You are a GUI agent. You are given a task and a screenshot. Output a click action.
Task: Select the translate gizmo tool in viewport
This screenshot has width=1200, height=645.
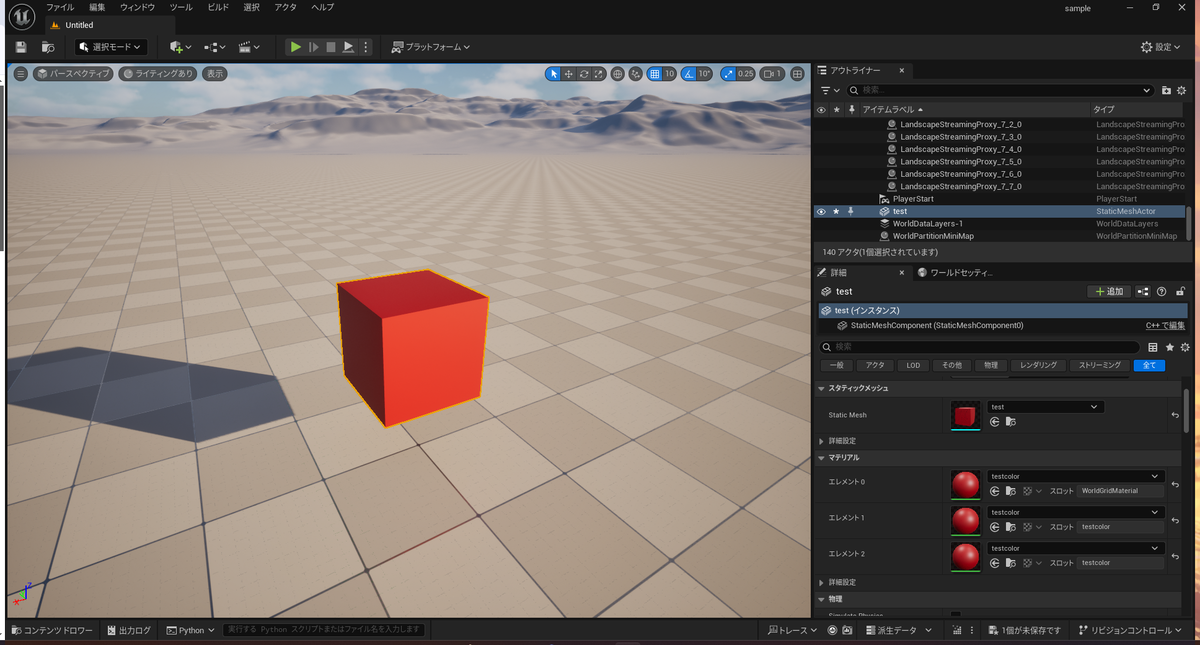coord(568,74)
